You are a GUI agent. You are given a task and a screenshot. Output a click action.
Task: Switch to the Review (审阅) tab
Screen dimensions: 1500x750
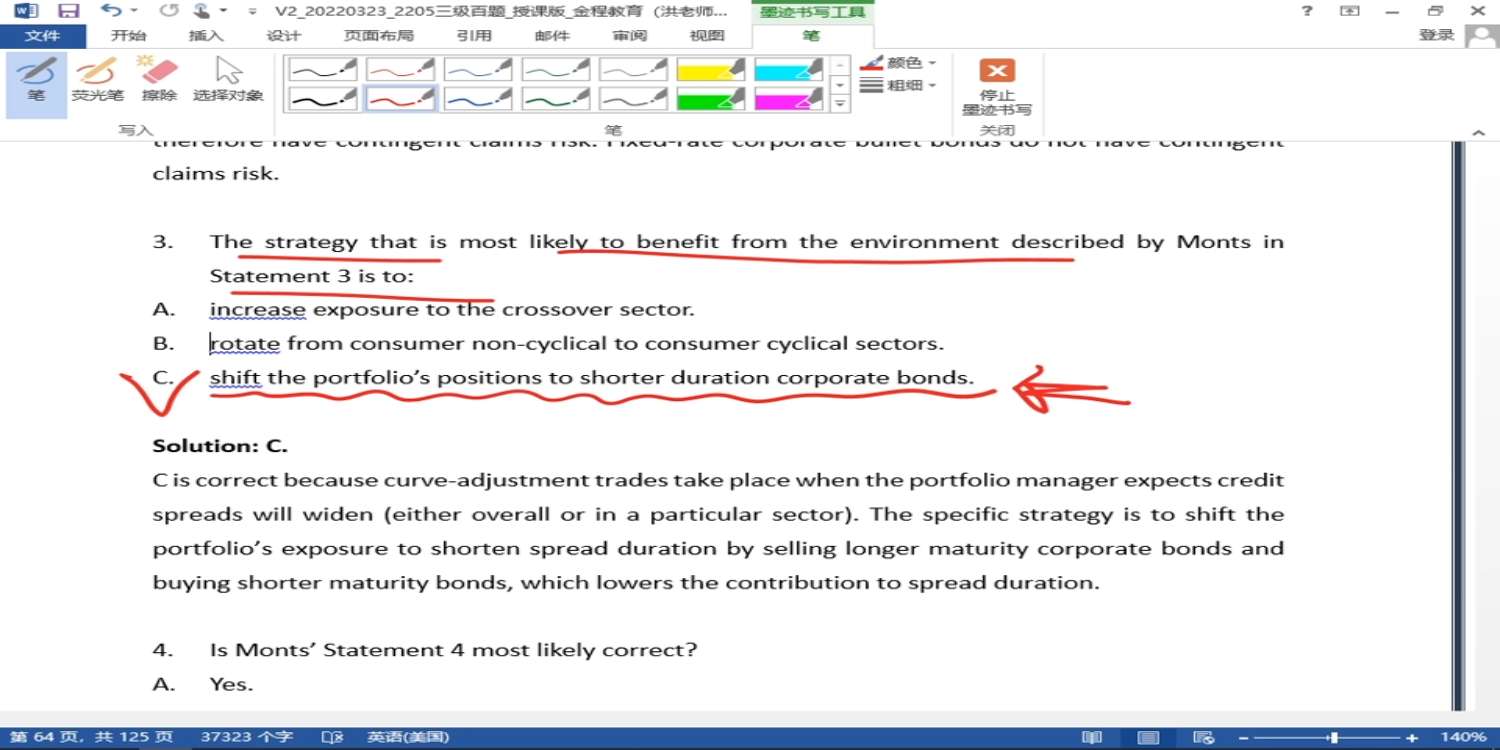pyautogui.click(x=630, y=36)
